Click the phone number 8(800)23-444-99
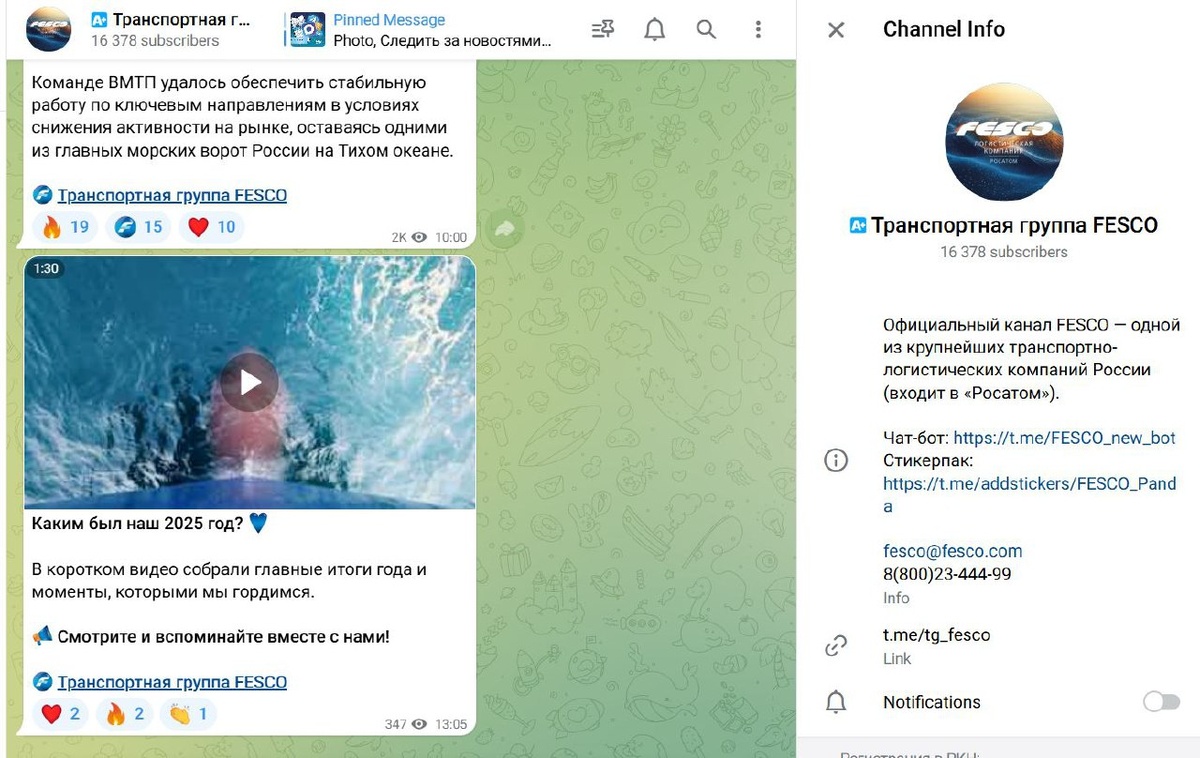 pos(947,574)
